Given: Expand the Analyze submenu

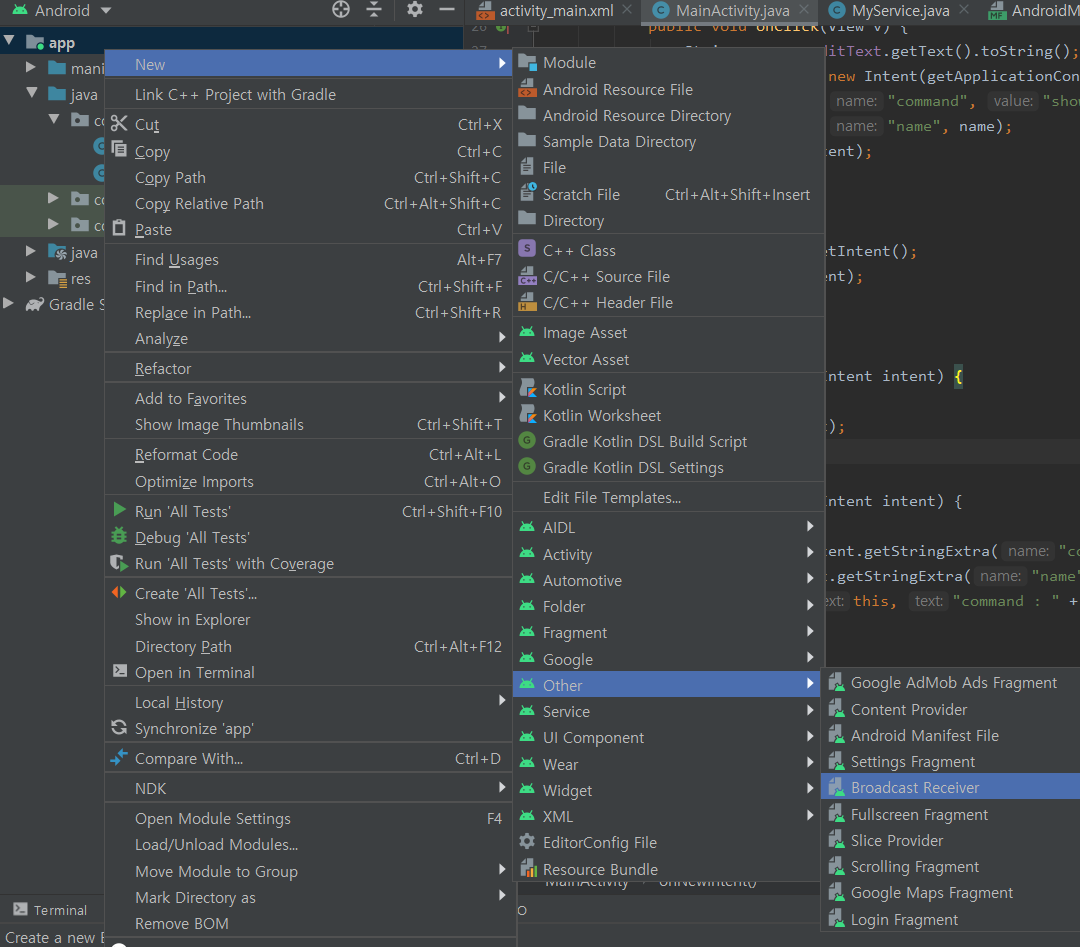Looking at the screenshot, I should pyautogui.click(x=309, y=338).
